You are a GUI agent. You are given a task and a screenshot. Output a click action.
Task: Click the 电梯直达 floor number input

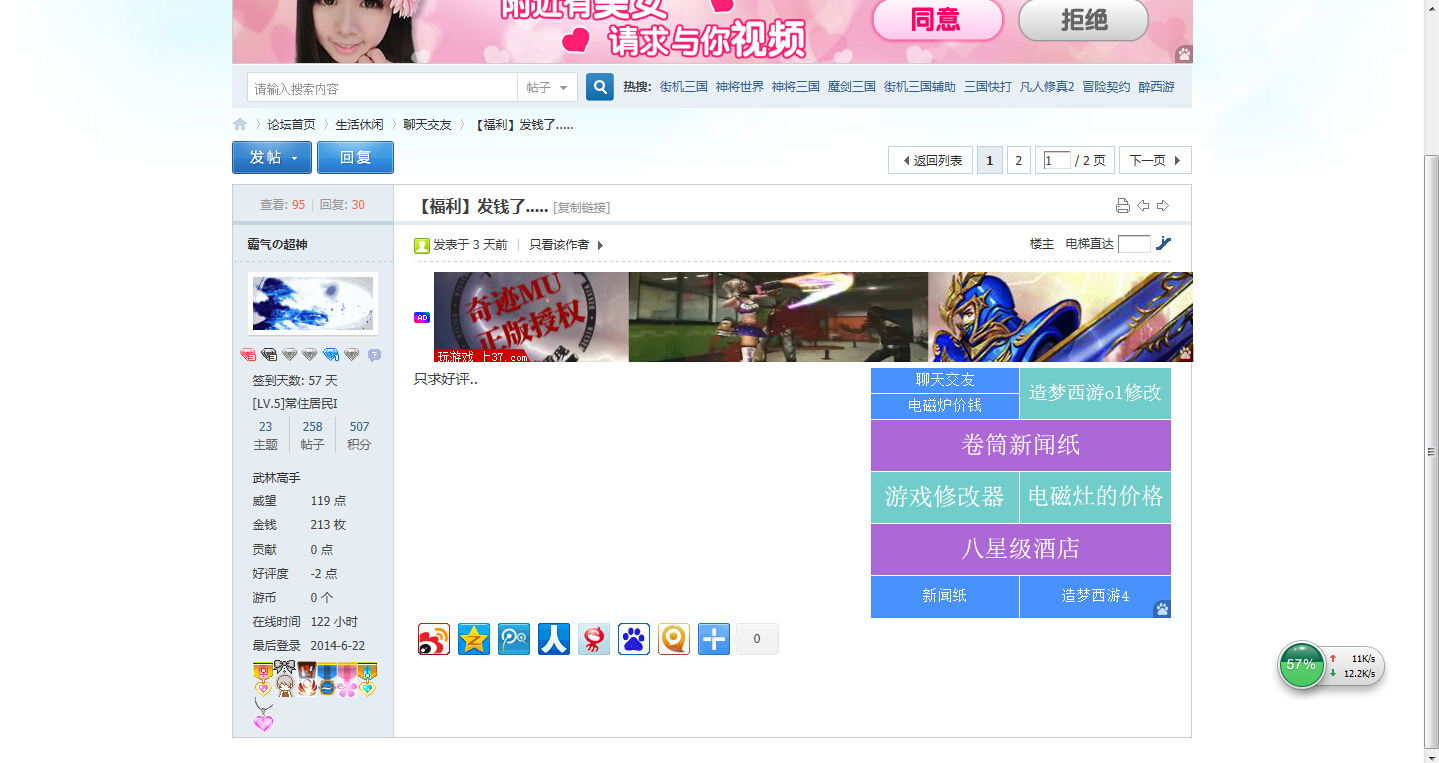(1134, 244)
